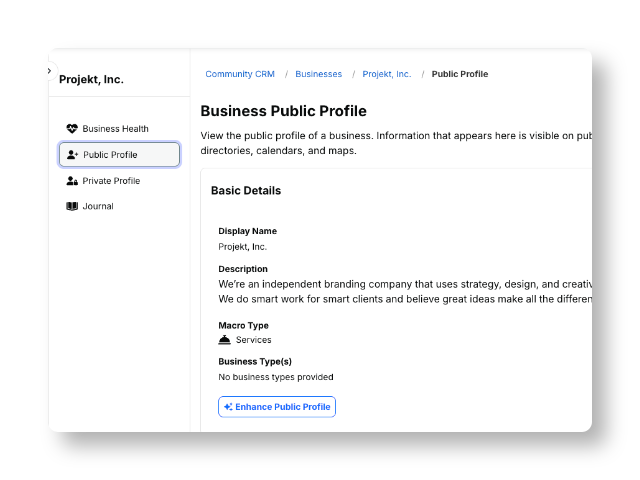Image resolution: width=640 pixels, height=480 pixels.
Task: Open the Projekt, Inc. breadcrumb link
Action: [387, 74]
